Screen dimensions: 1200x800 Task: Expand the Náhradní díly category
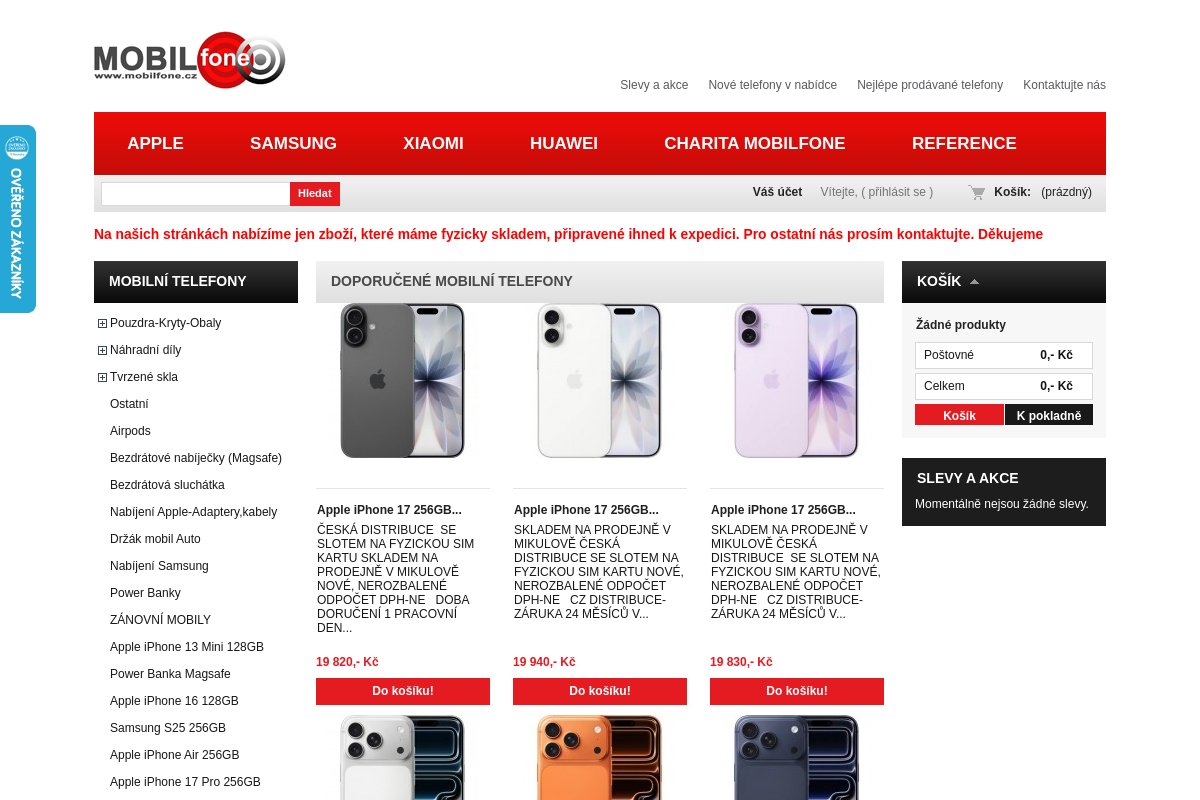point(102,350)
